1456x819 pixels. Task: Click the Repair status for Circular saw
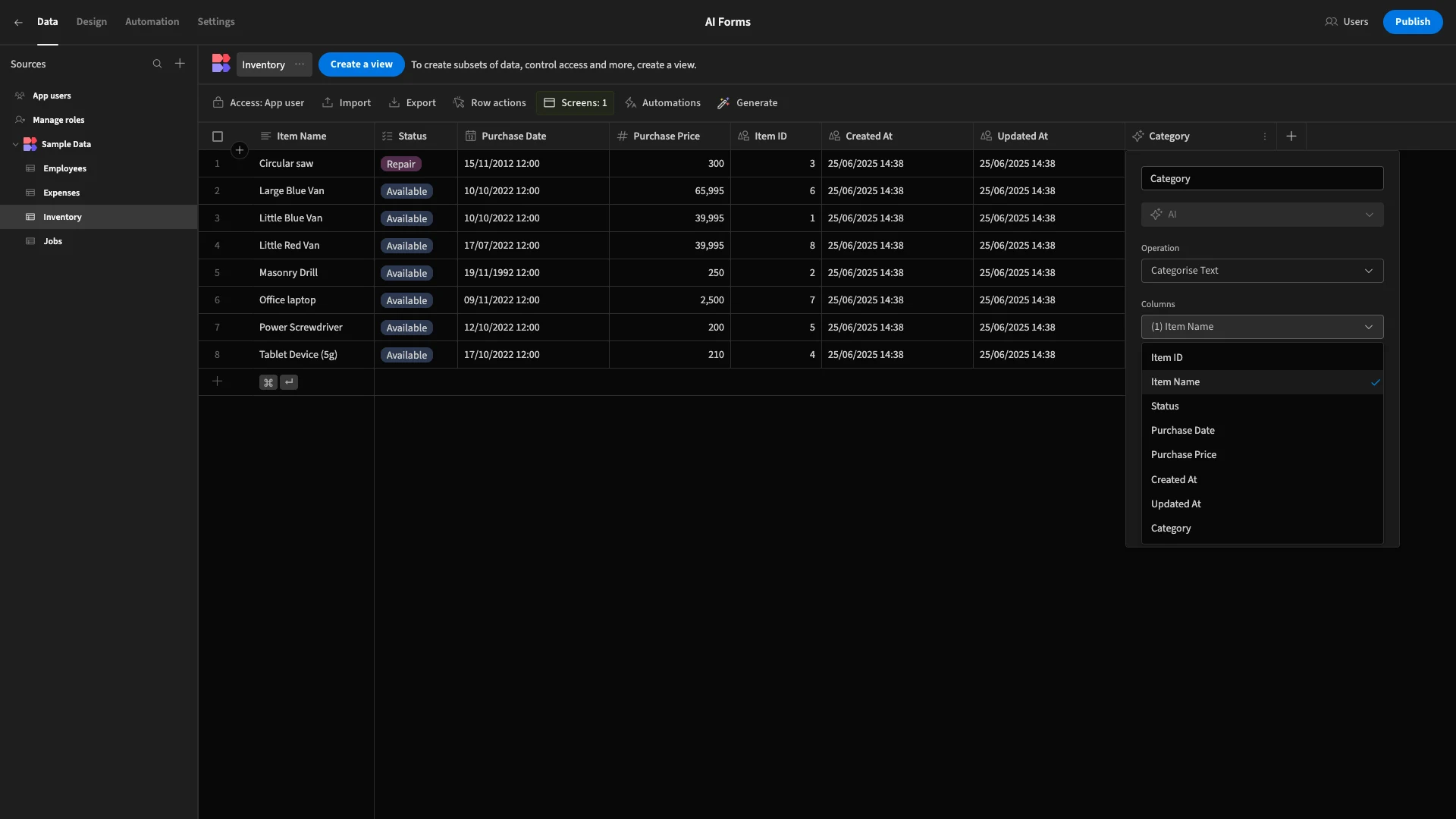click(x=400, y=164)
